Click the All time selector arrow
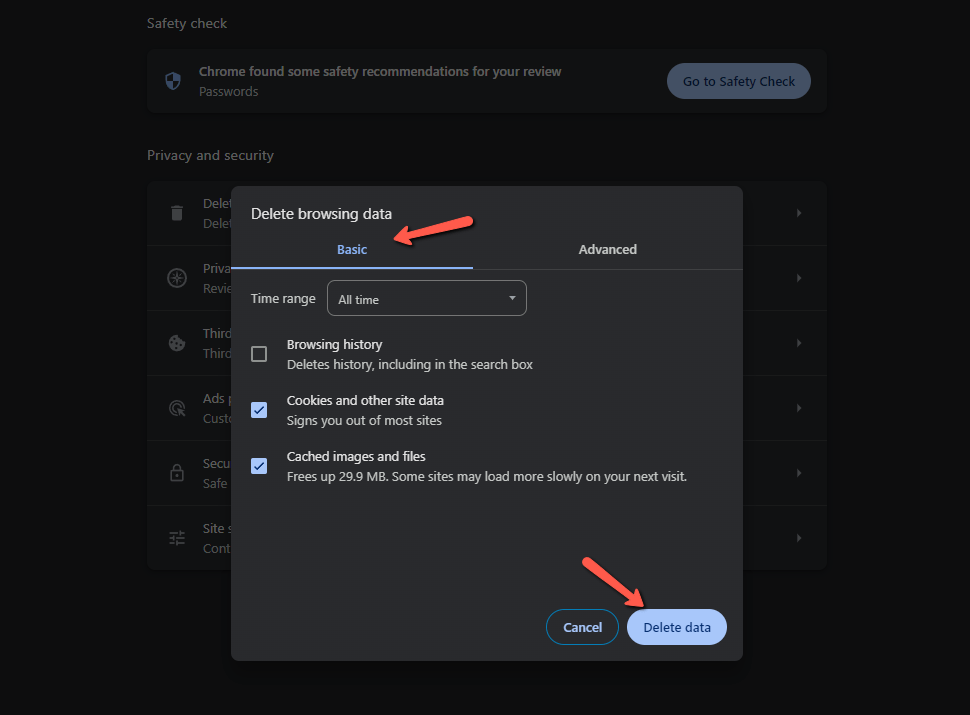970x715 pixels. 511,298
